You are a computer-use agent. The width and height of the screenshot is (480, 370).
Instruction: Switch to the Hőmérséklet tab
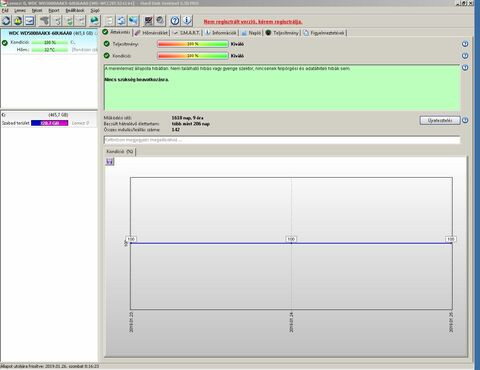point(151,33)
